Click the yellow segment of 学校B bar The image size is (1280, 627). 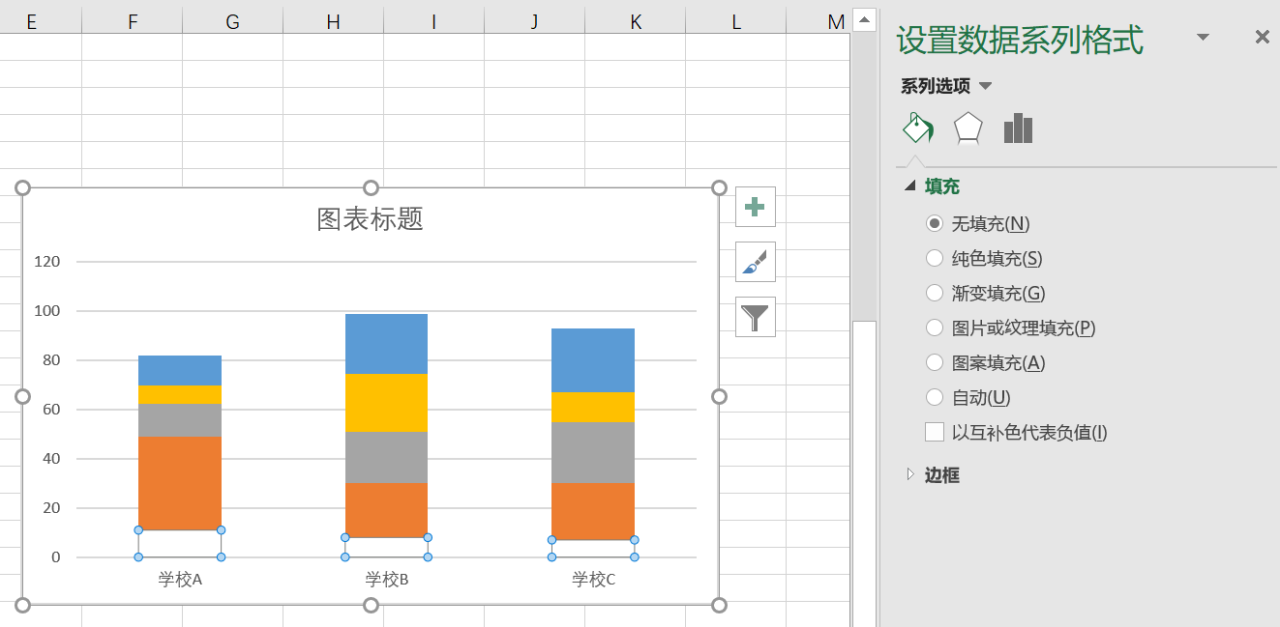[x=386, y=402]
